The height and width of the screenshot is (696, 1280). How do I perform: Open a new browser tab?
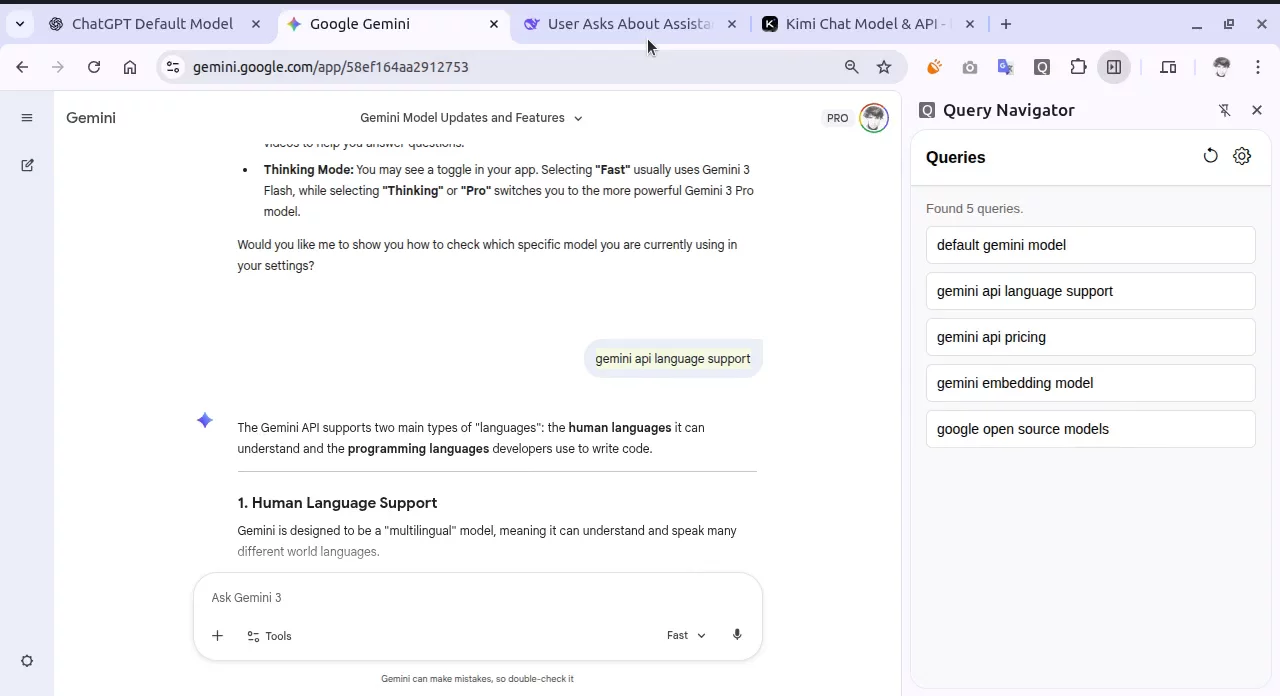[x=1006, y=24]
